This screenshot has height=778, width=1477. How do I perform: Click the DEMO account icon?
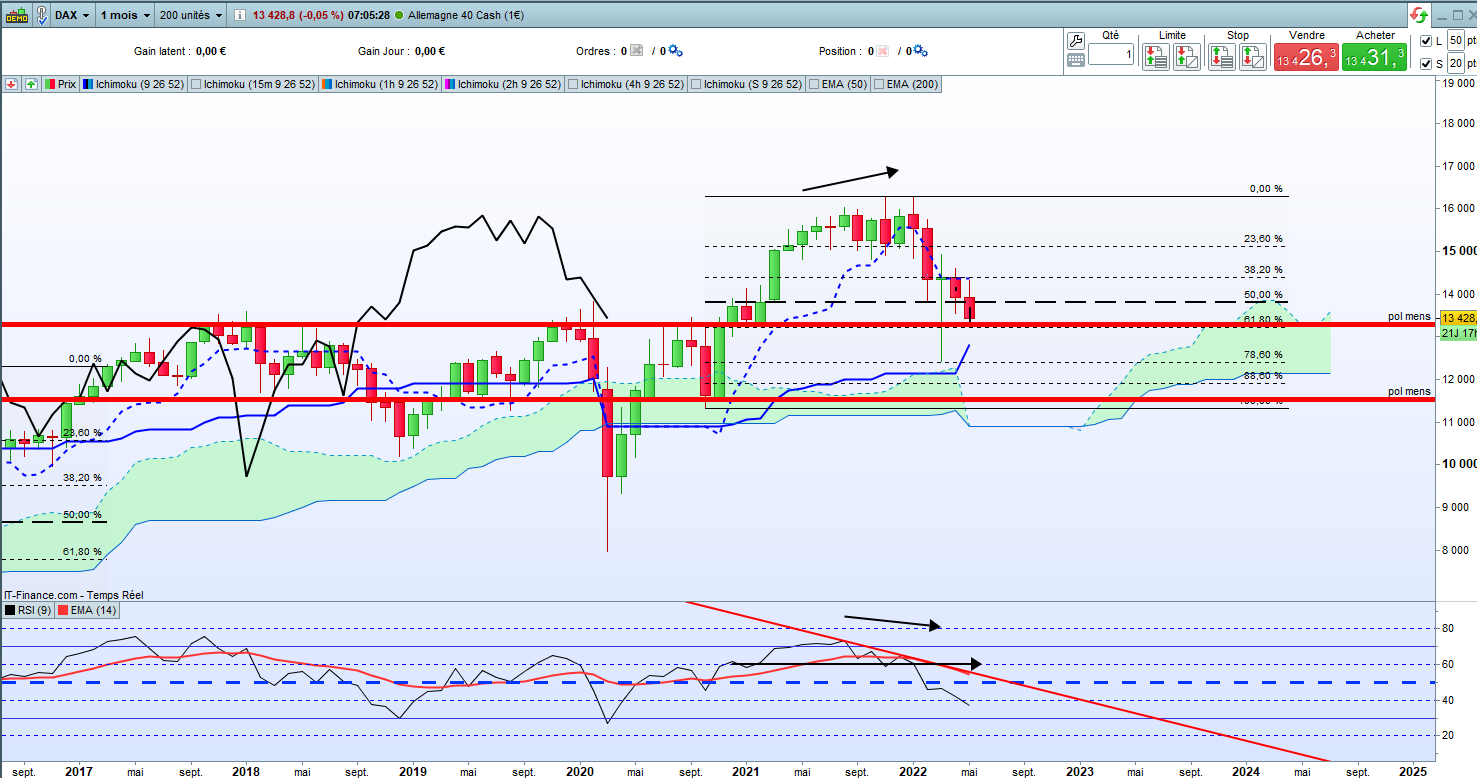16,15
